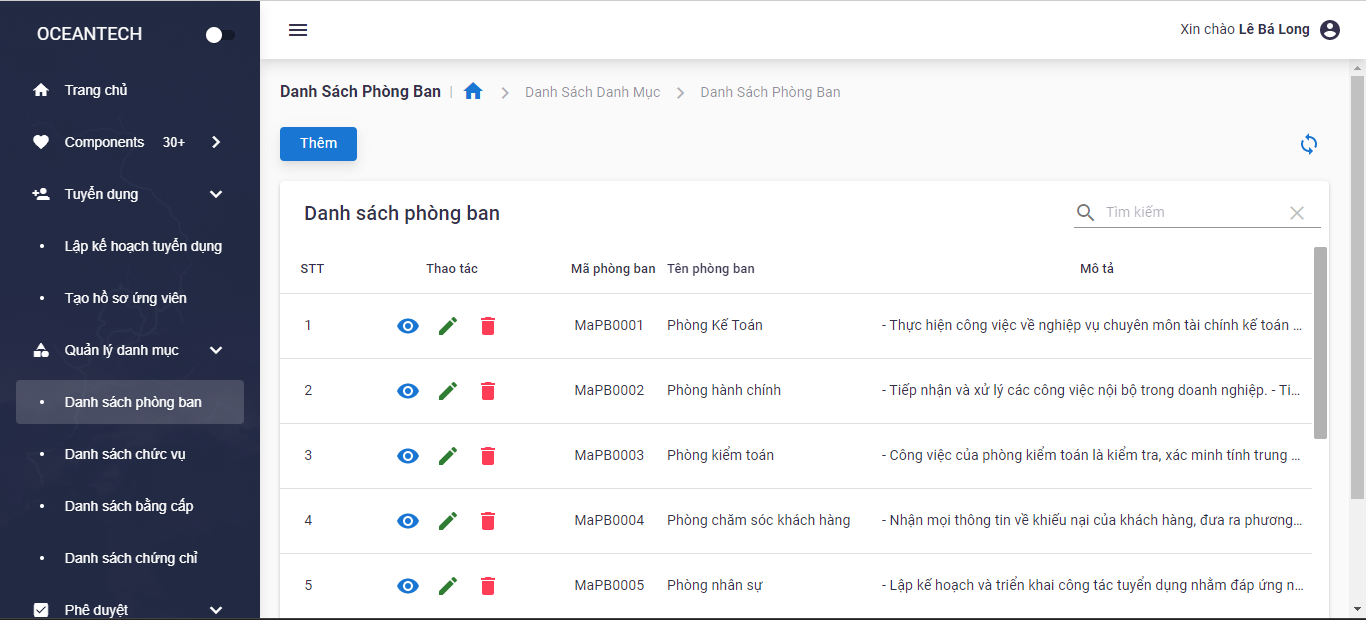Select Danh sách phòng ban menu item

[130, 402]
